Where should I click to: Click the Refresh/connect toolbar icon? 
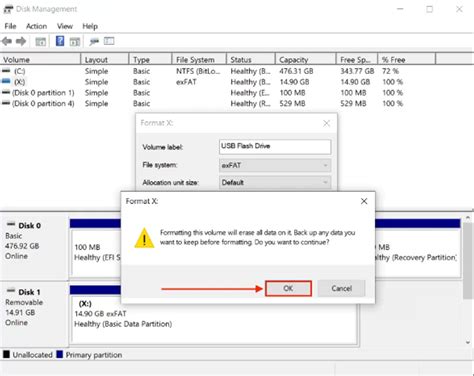94,41
